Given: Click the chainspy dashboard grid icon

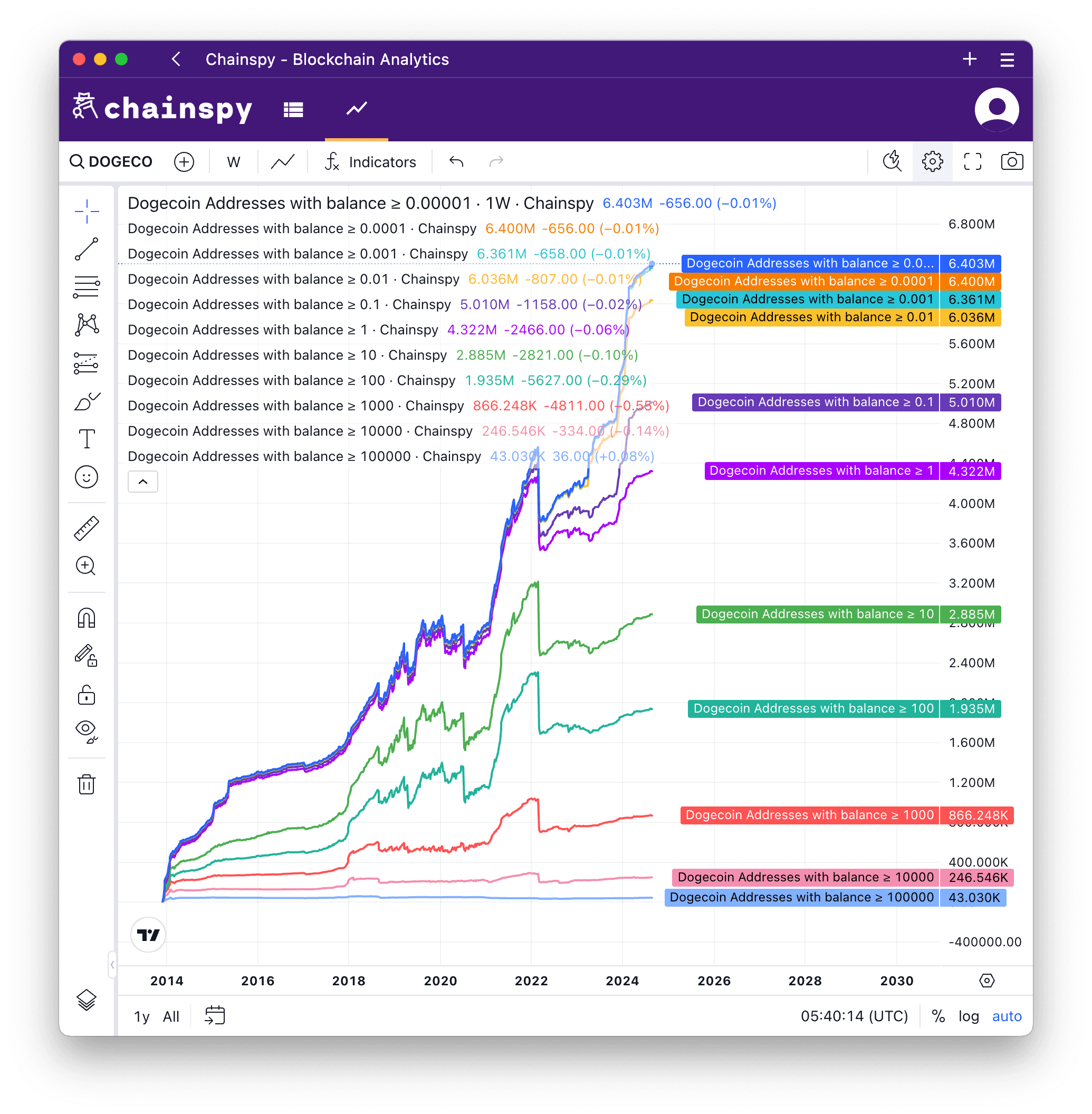Looking at the screenshot, I should [295, 110].
